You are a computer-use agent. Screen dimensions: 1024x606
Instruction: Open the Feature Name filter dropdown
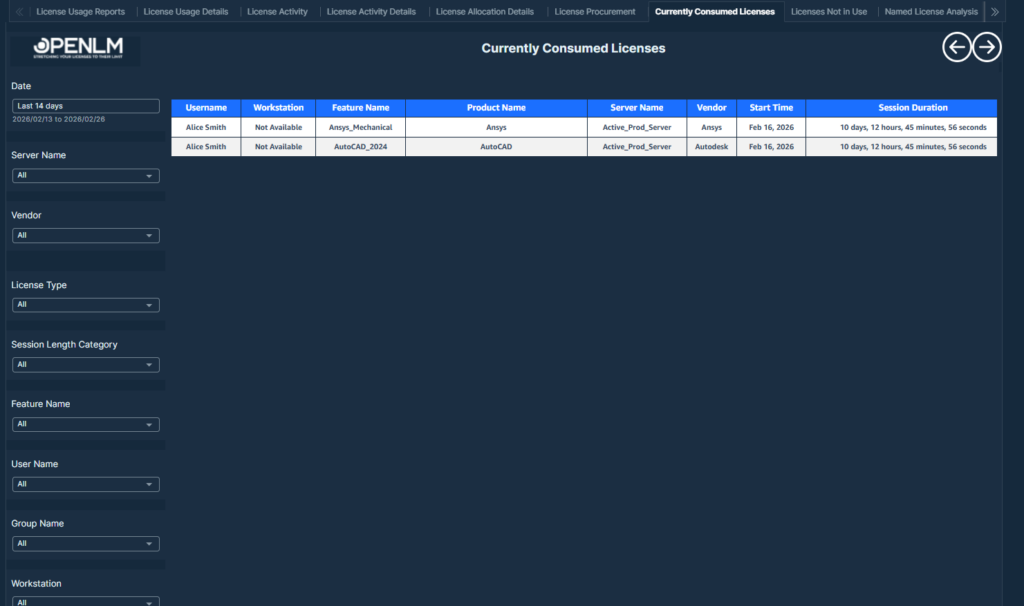[x=85, y=424]
